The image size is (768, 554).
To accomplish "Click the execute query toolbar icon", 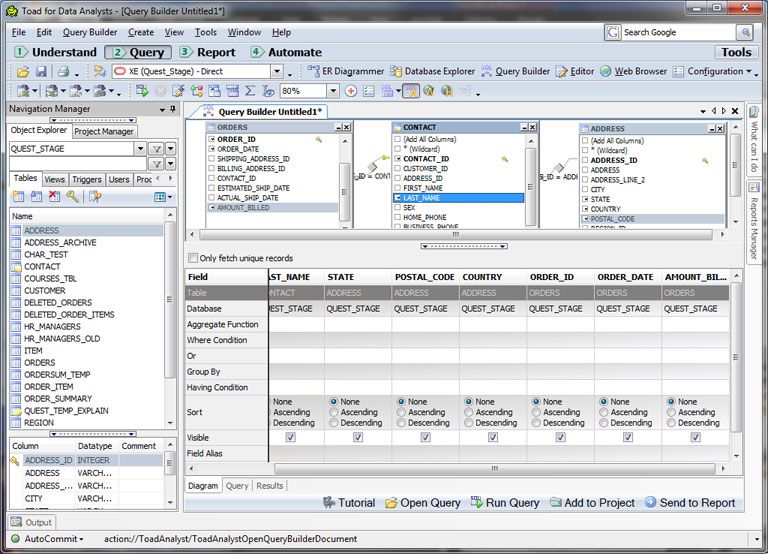I will (142, 91).
